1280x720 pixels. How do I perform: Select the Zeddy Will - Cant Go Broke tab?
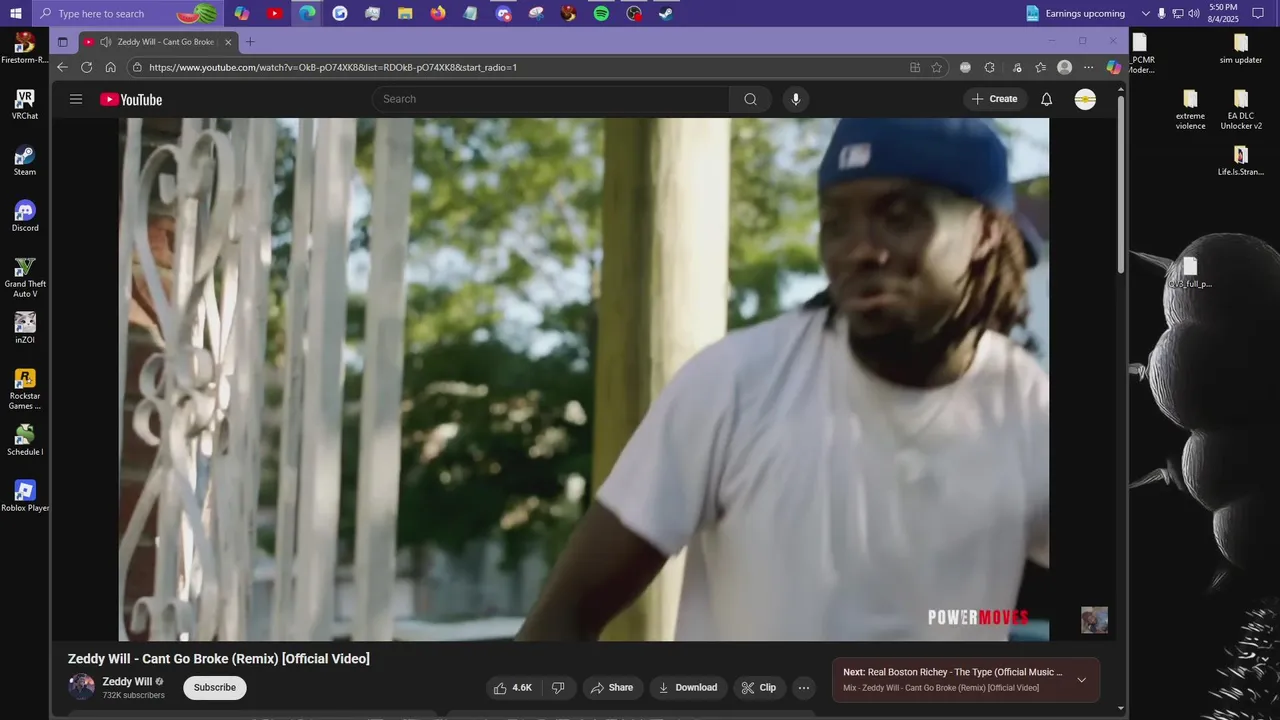coord(157,42)
